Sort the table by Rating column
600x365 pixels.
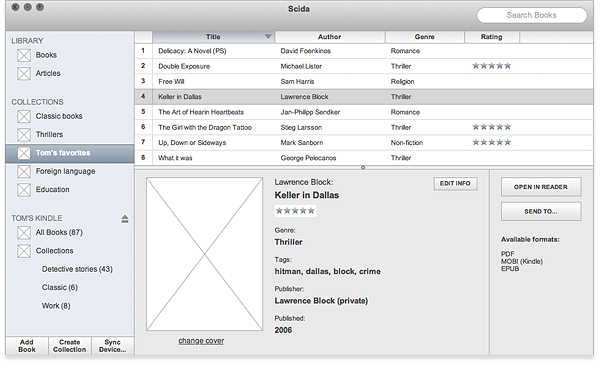tap(491, 37)
